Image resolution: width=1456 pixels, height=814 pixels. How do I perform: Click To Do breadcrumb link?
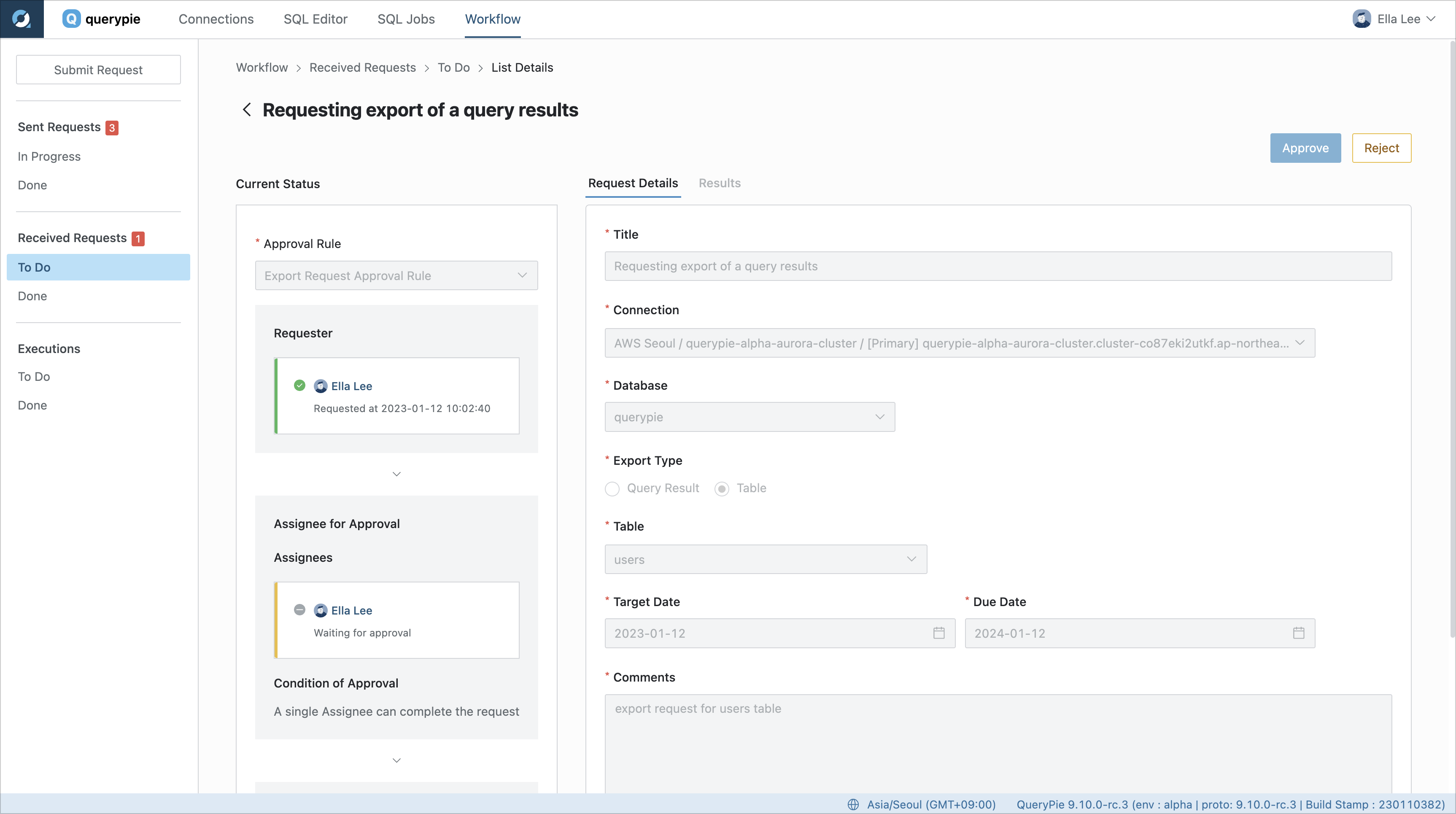[453, 67]
